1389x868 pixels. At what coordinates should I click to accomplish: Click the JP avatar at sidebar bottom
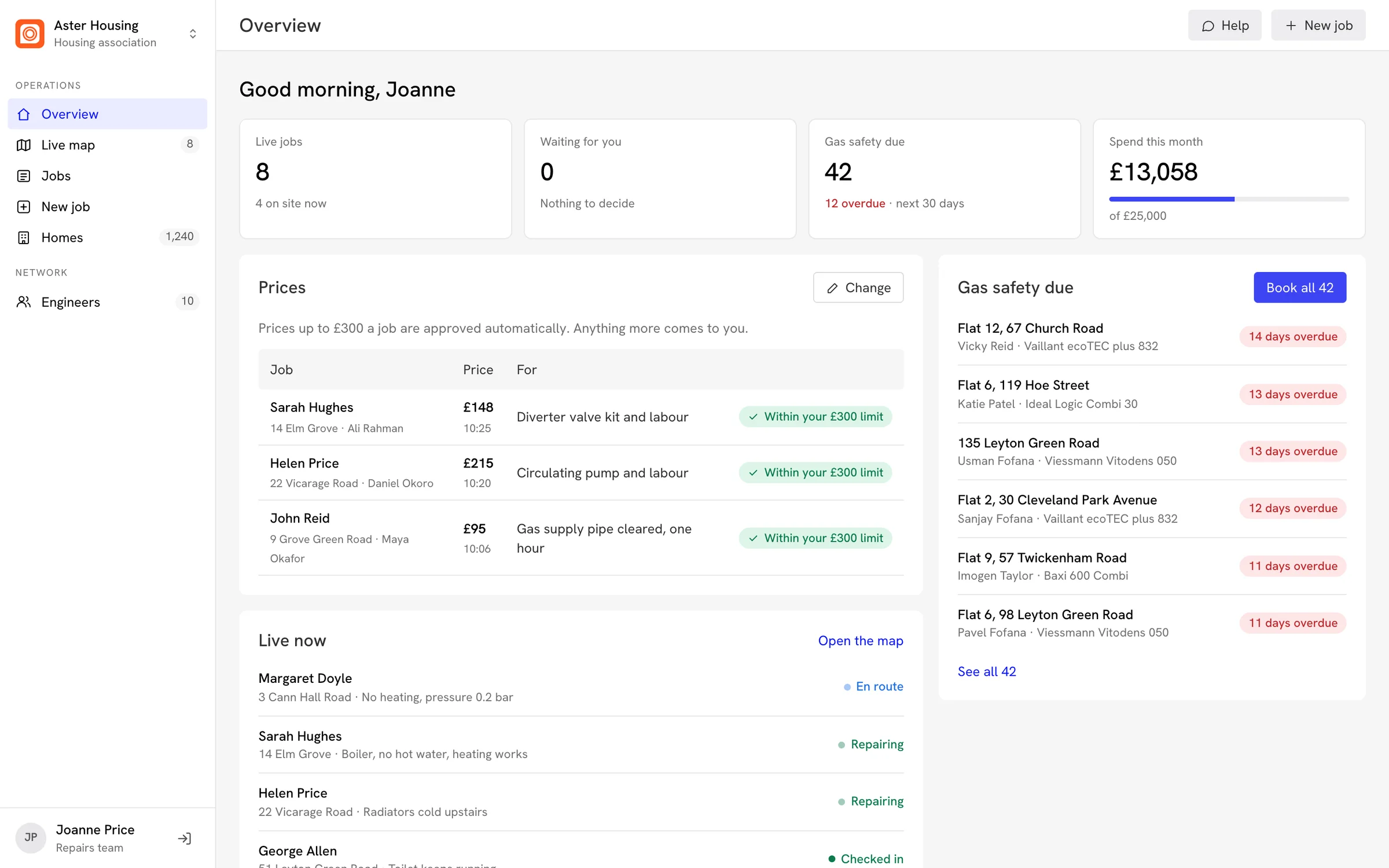point(31,837)
